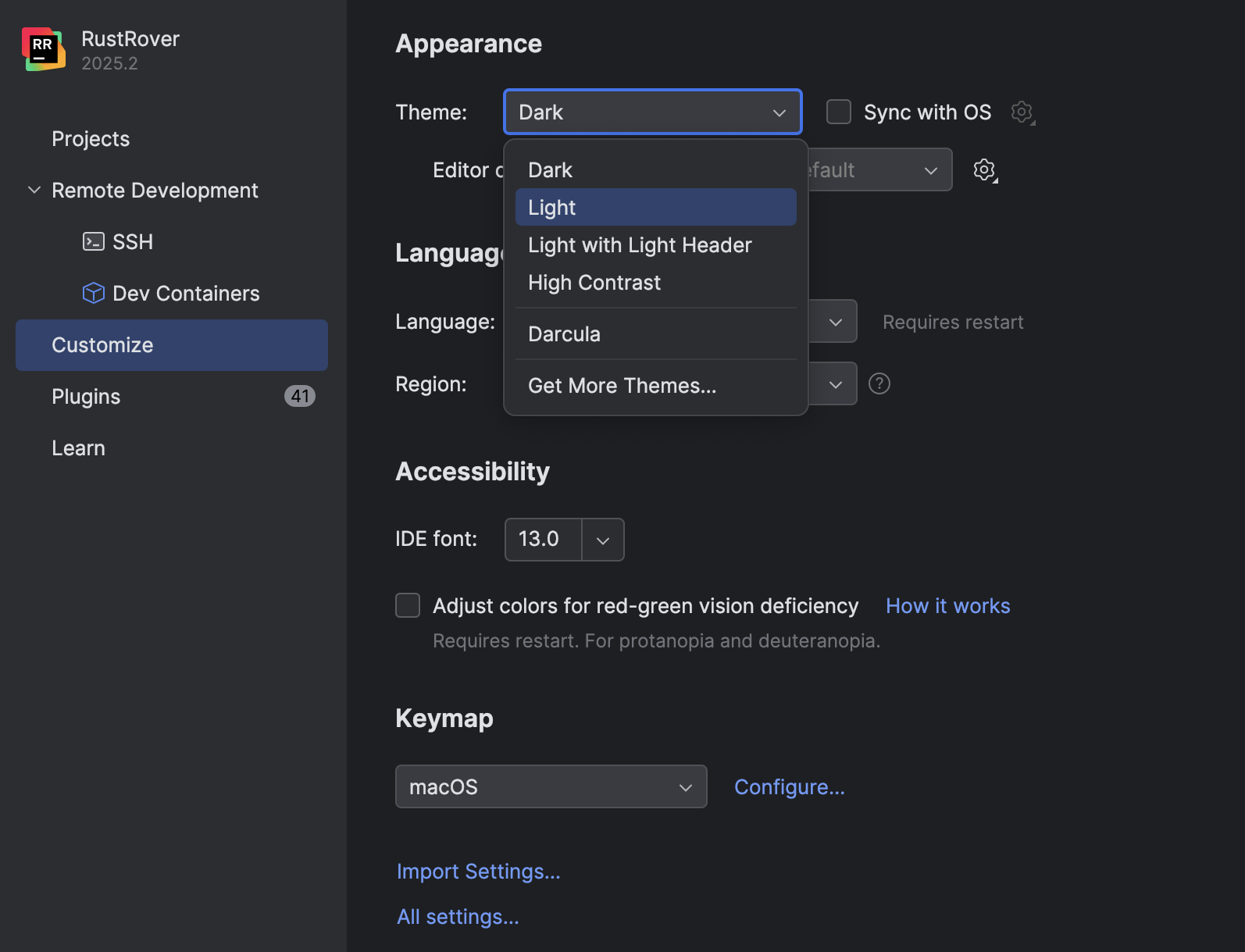This screenshot has width=1245, height=952.
Task: Click the editor color scheme gear icon
Action: coord(985,170)
